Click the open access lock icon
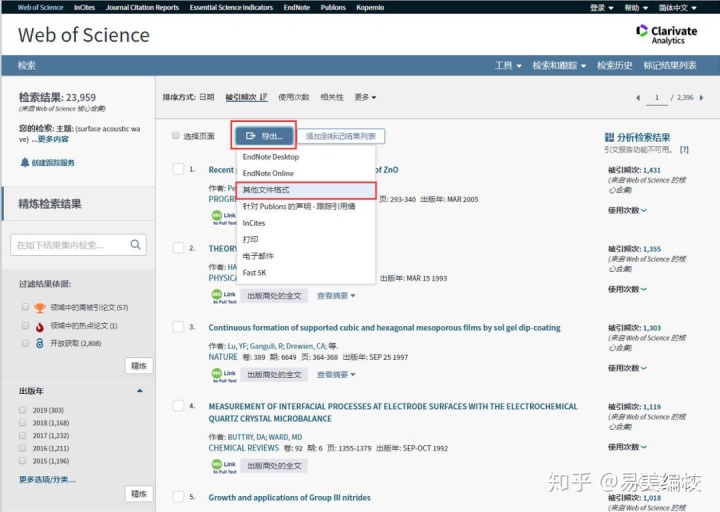The image size is (720, 512). [x=40, y=343]
